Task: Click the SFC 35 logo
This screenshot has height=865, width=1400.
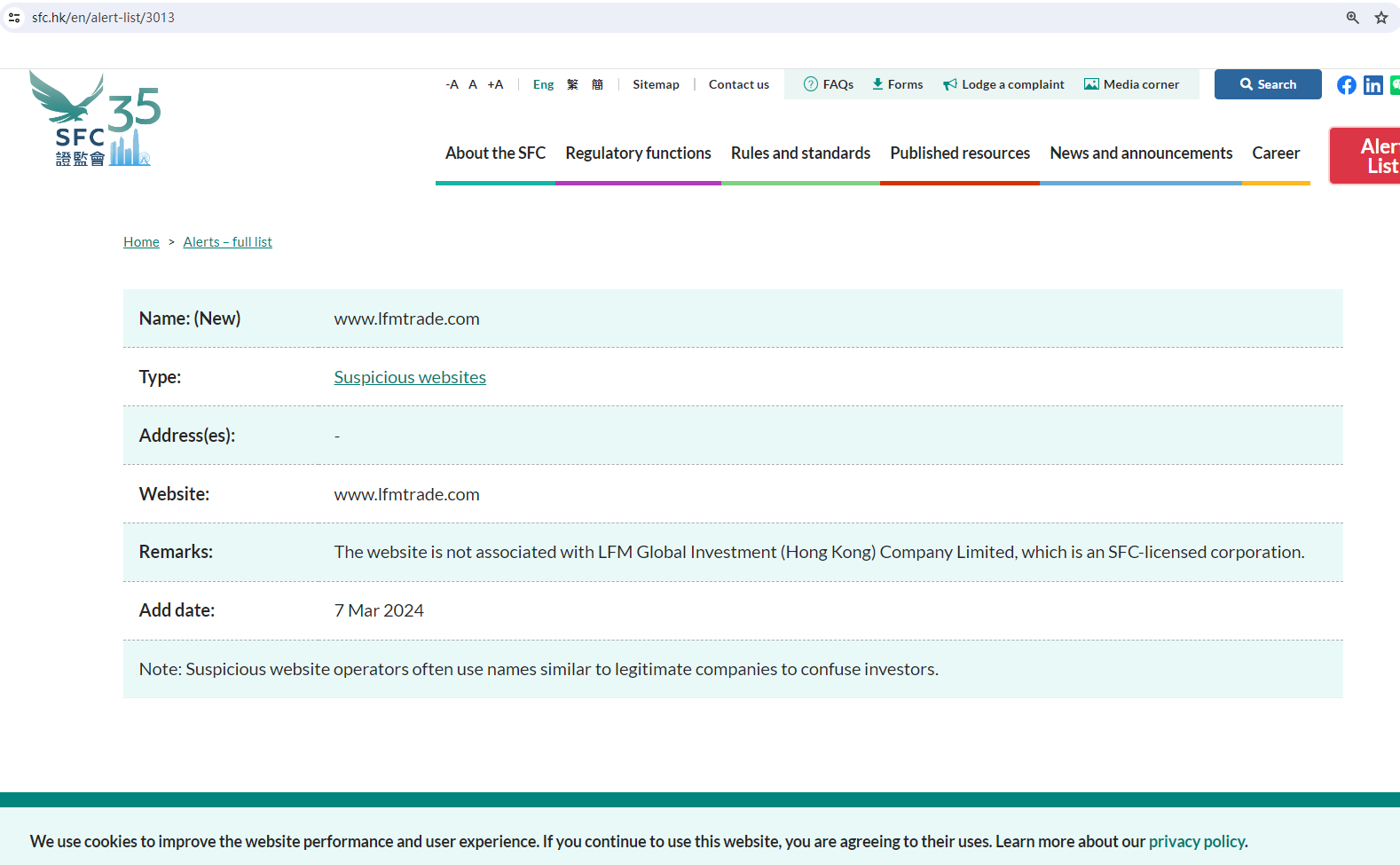Action: [95, 119]
